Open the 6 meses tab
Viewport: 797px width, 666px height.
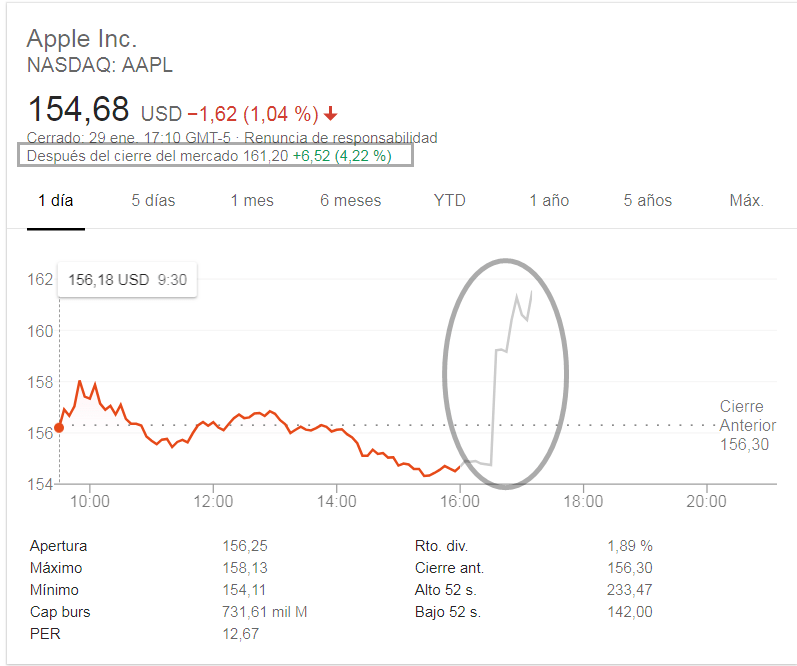click(350, 200)
